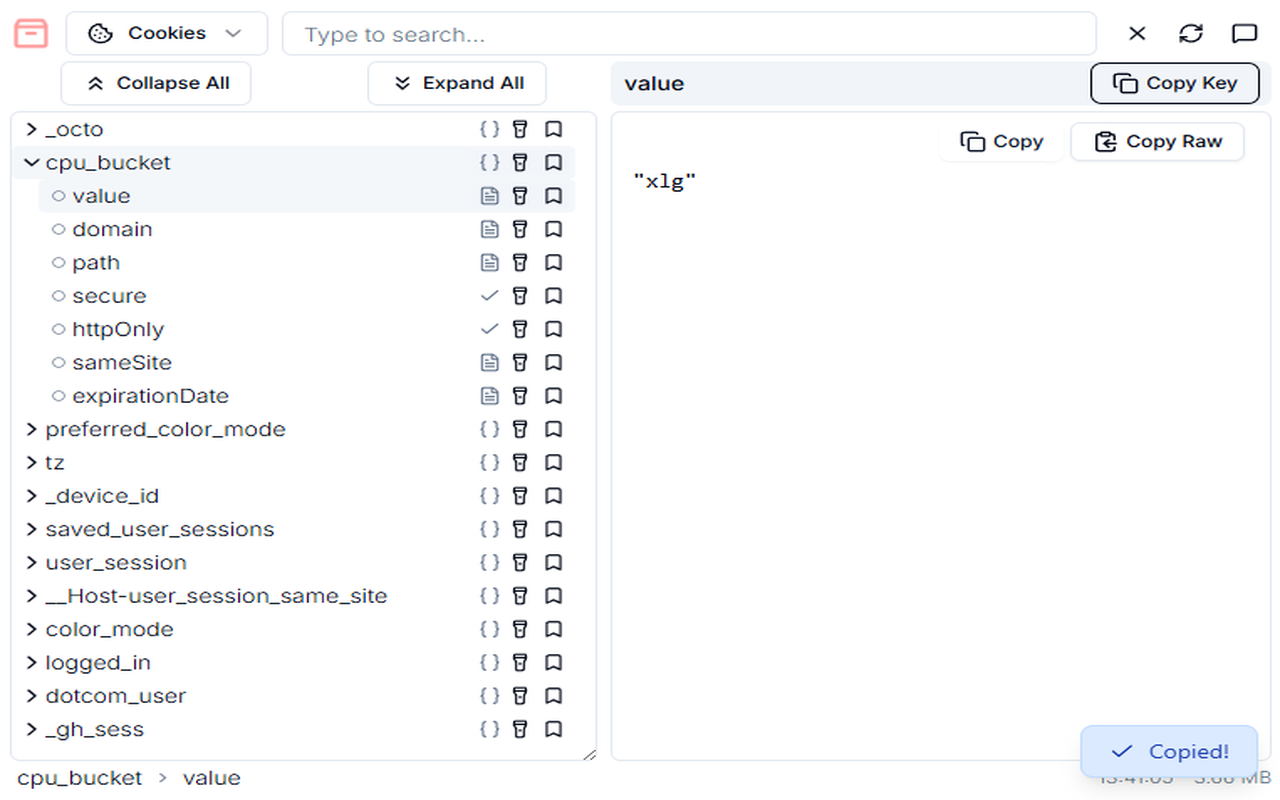Click inside the search field

click(x=690, y=33)
